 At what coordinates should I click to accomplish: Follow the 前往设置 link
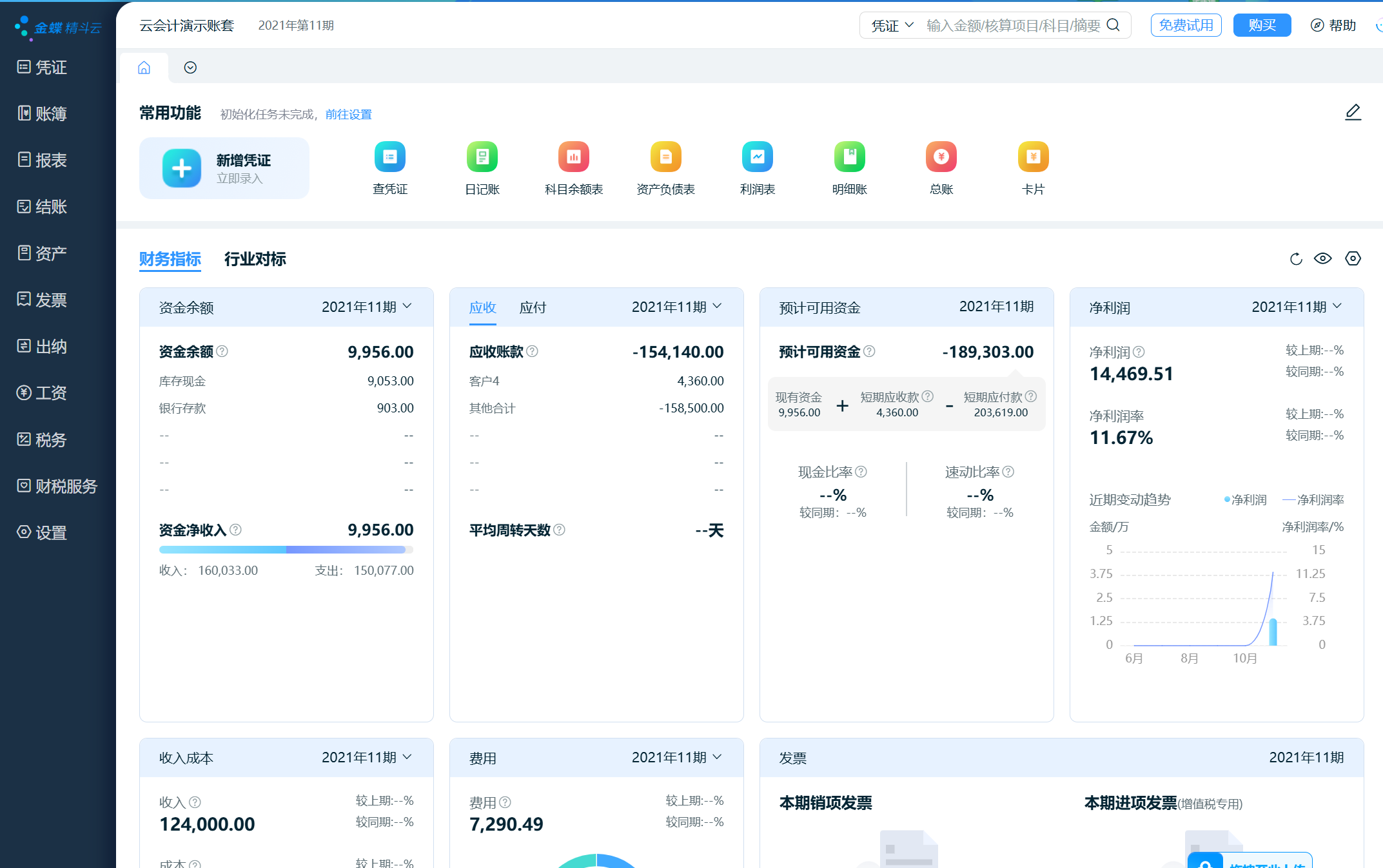(349, 114)
